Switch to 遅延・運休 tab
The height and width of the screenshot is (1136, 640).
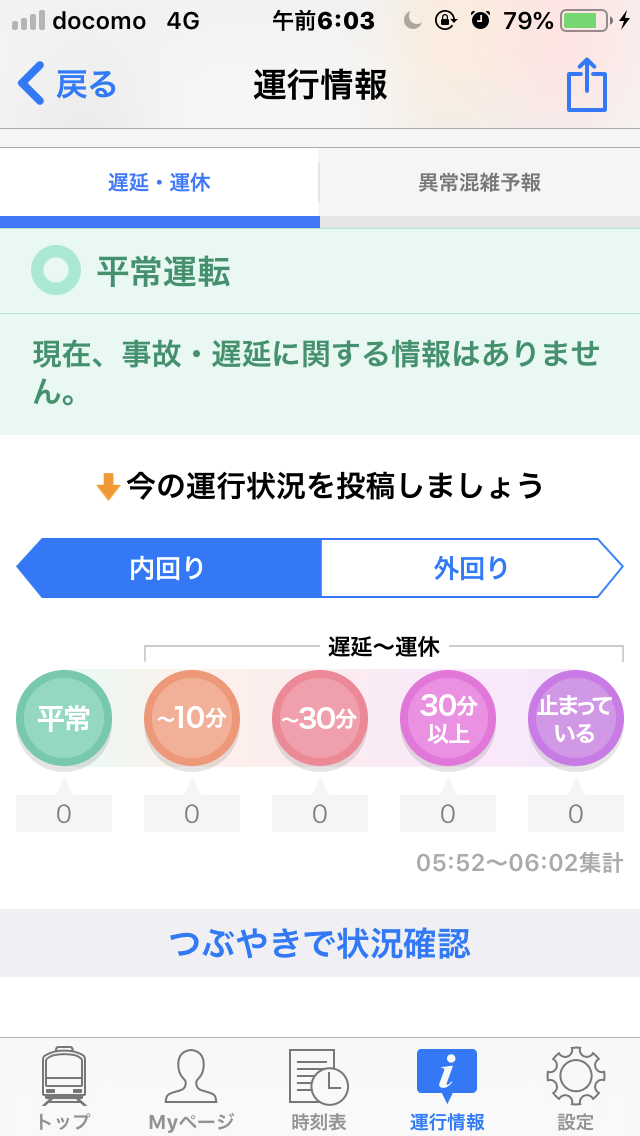[x=159, y=183]
